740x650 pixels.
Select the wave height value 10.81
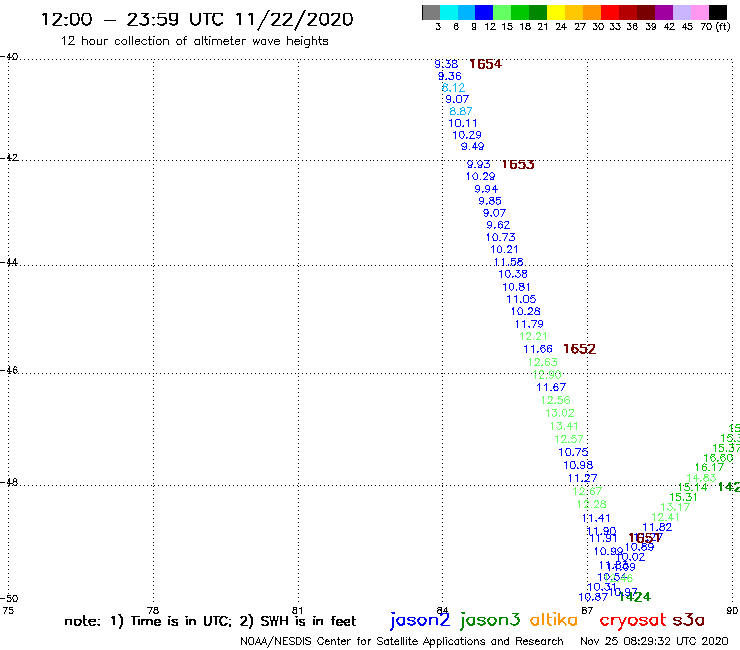click(517, 287)
